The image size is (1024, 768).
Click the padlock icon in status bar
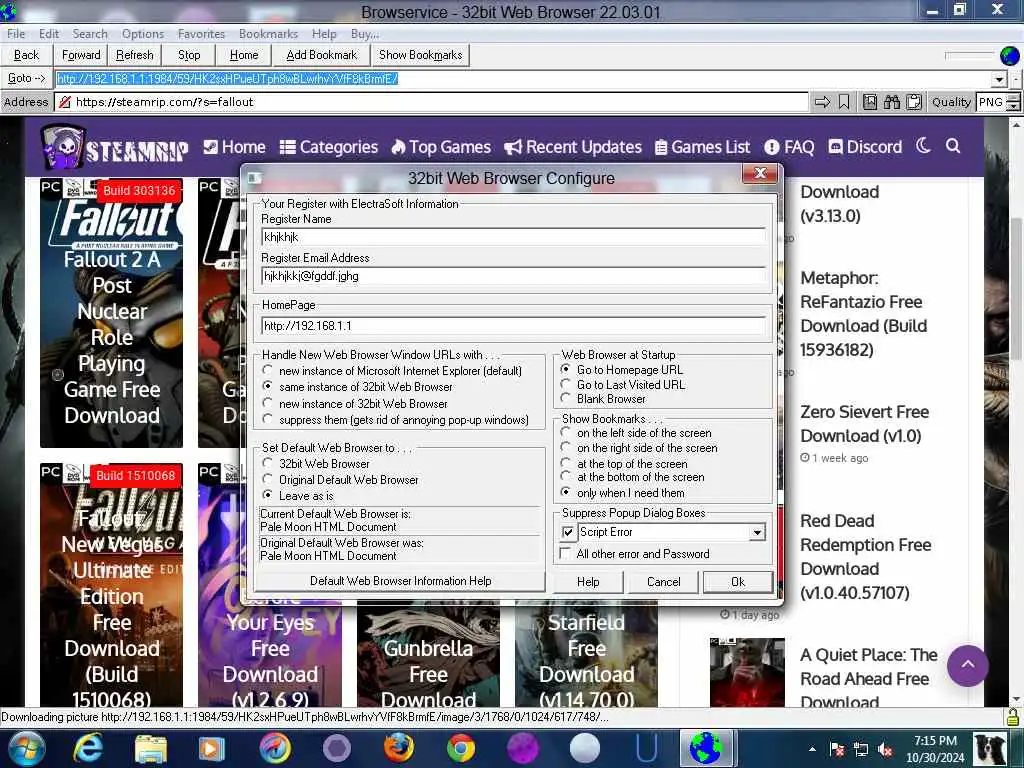[x=1012, y=717]
